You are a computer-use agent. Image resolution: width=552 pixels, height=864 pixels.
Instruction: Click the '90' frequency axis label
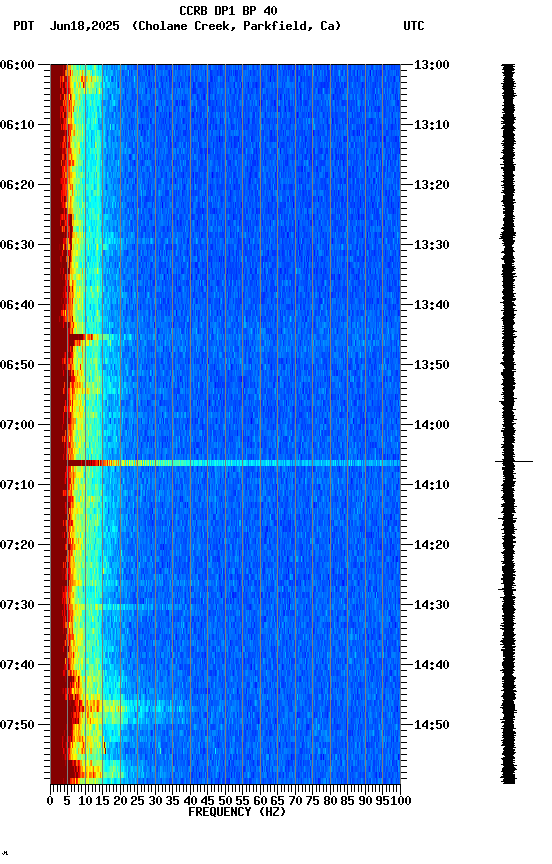pyautogui.click(x=365, y=801)
